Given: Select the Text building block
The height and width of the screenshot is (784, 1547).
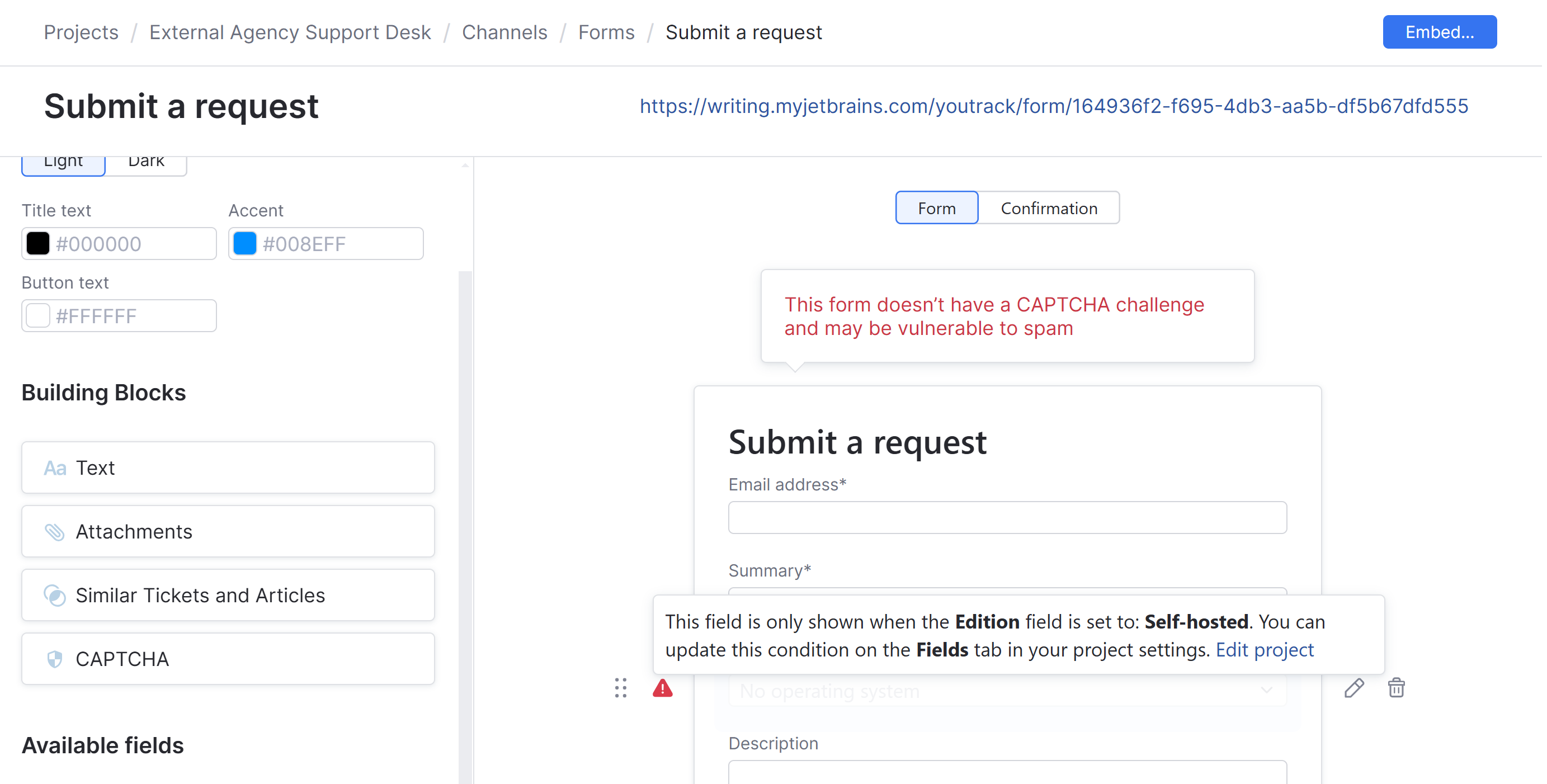Looking at the screenshot, I should (228, 467).
